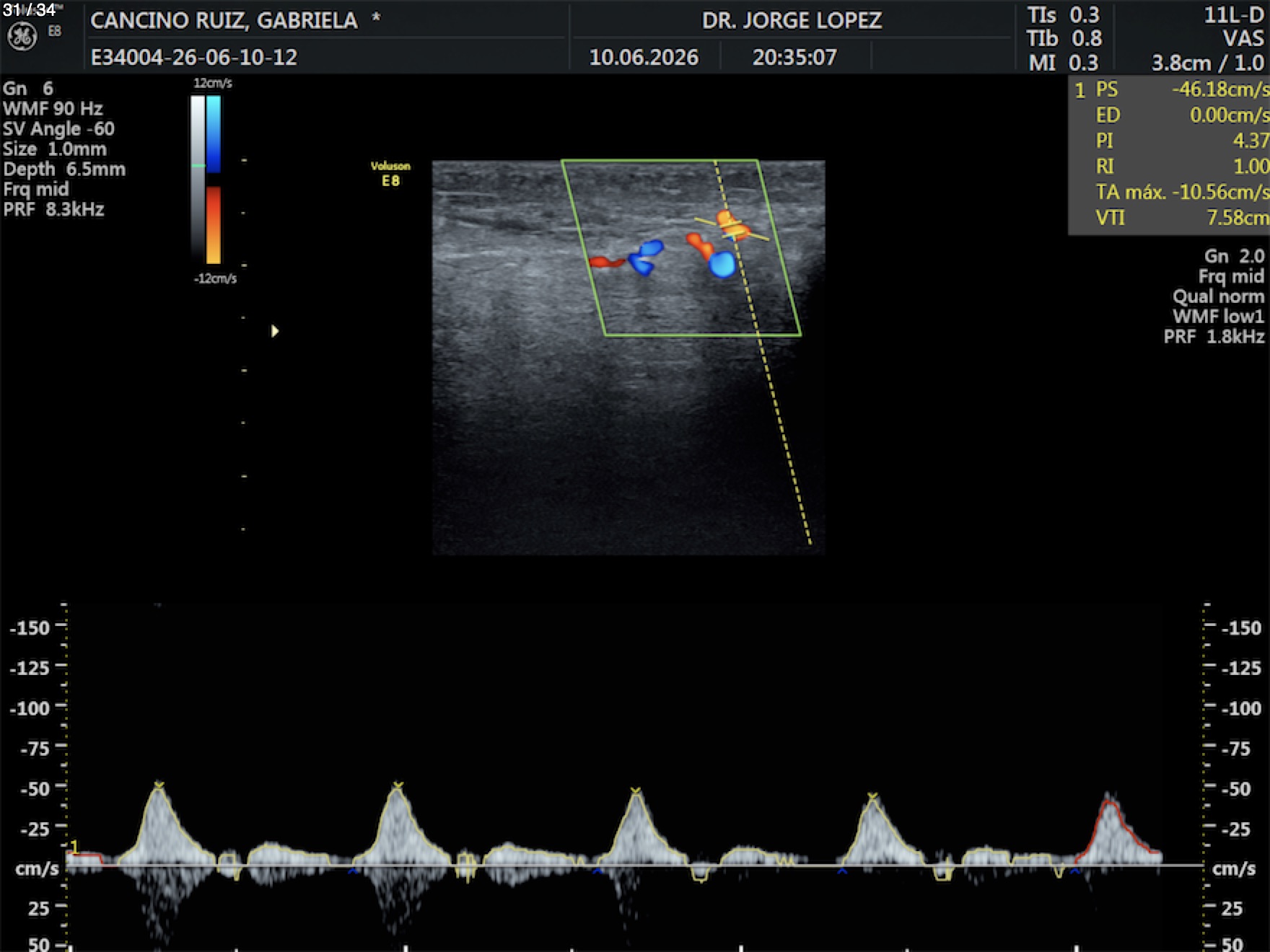Click the DR. JORGE LOPEZ field
1270x952 pixels.
tap(792, 20)
